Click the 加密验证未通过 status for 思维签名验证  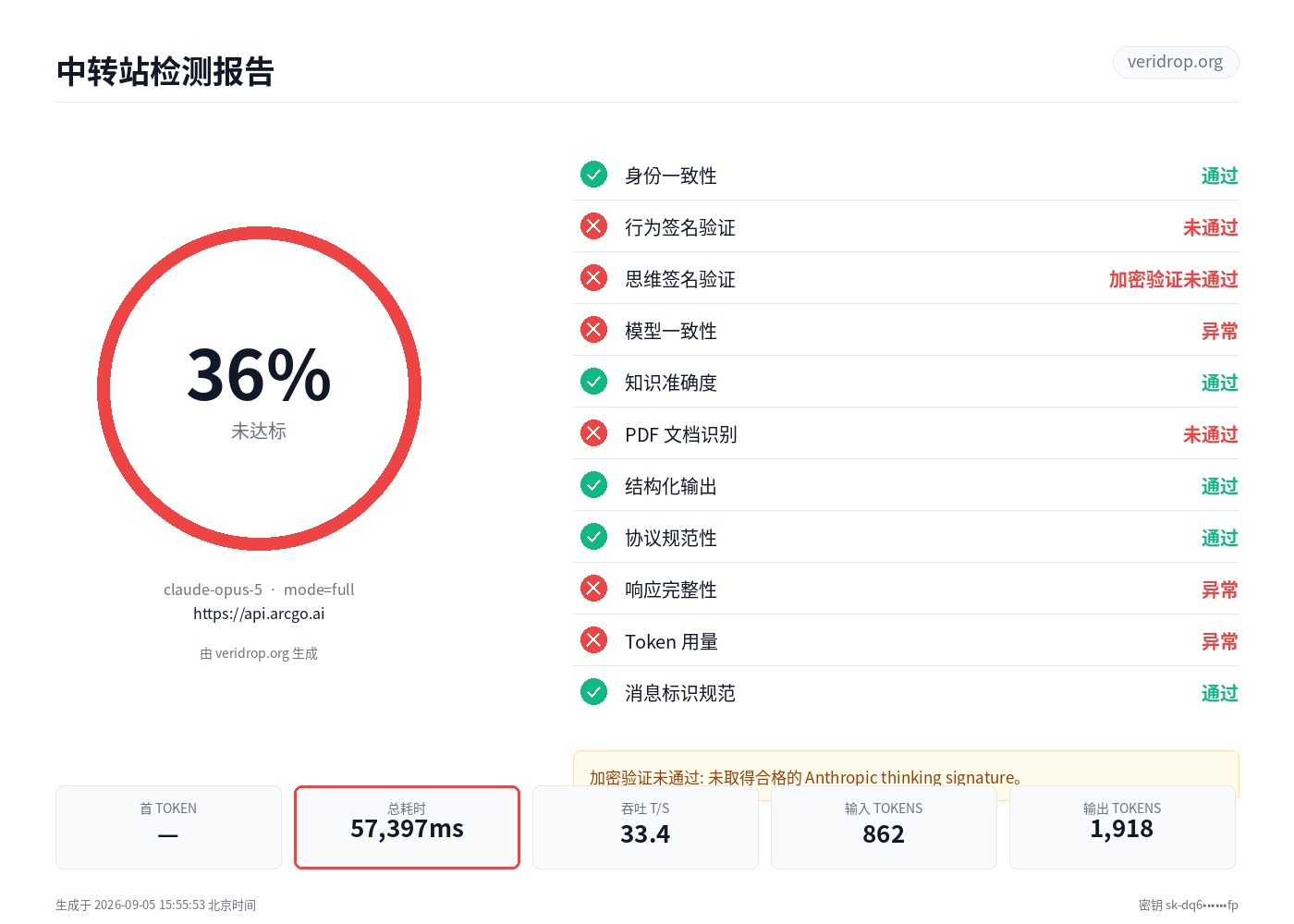click(x=1173, y=279)
